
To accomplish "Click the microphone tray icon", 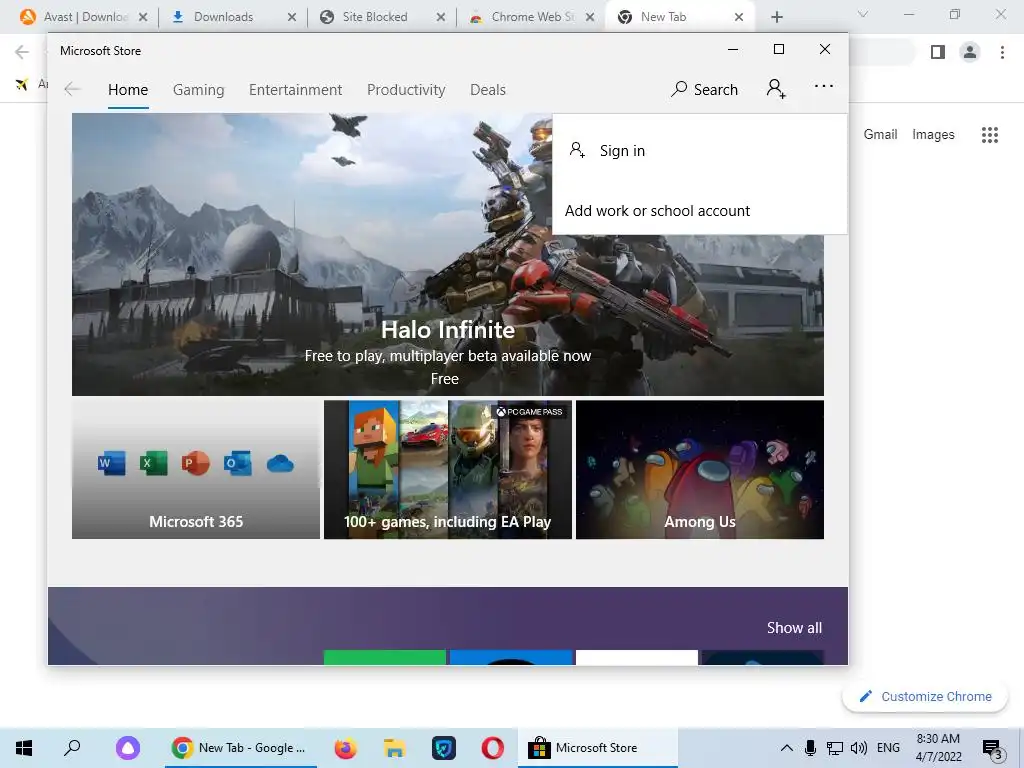I will click(x=810, y=748).
